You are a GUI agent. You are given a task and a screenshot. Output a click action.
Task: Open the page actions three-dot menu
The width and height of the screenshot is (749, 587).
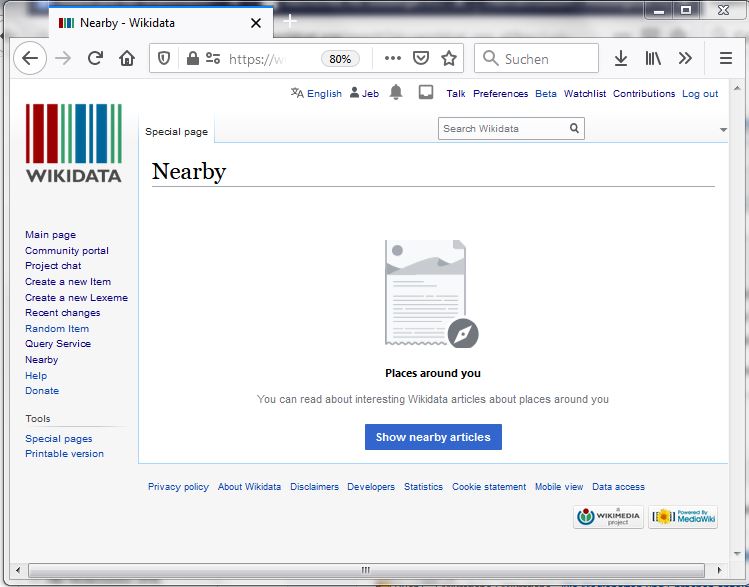tap(392, 59)
